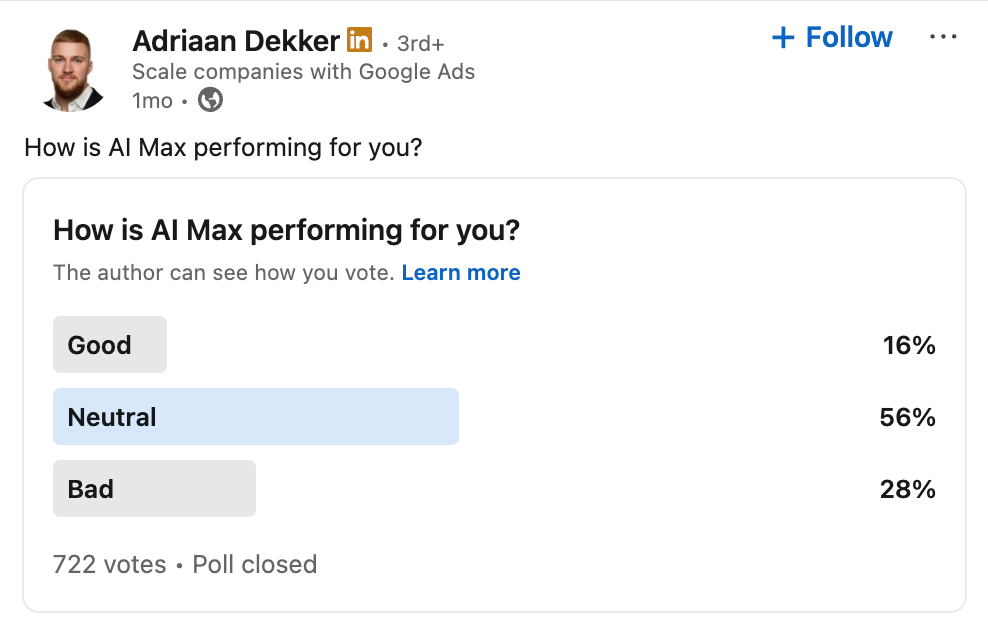Open the Learn more link
The height and width of the screenshot is (622, 988).
click(x=461, y=273)
